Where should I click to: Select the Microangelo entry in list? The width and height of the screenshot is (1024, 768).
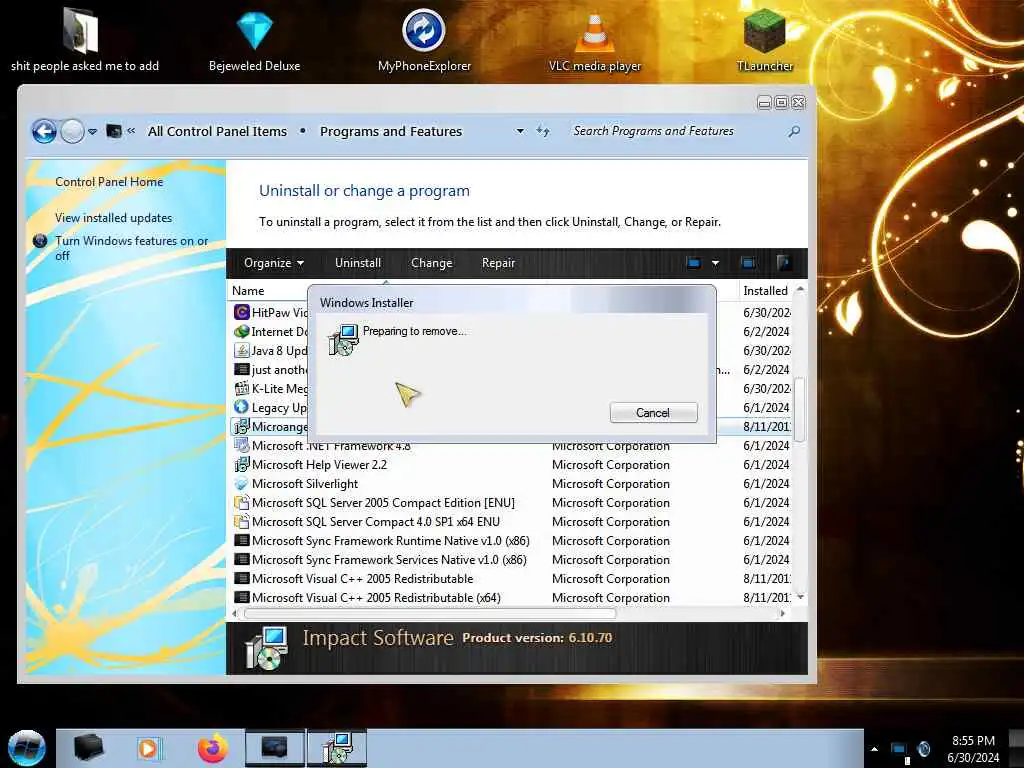270,426
